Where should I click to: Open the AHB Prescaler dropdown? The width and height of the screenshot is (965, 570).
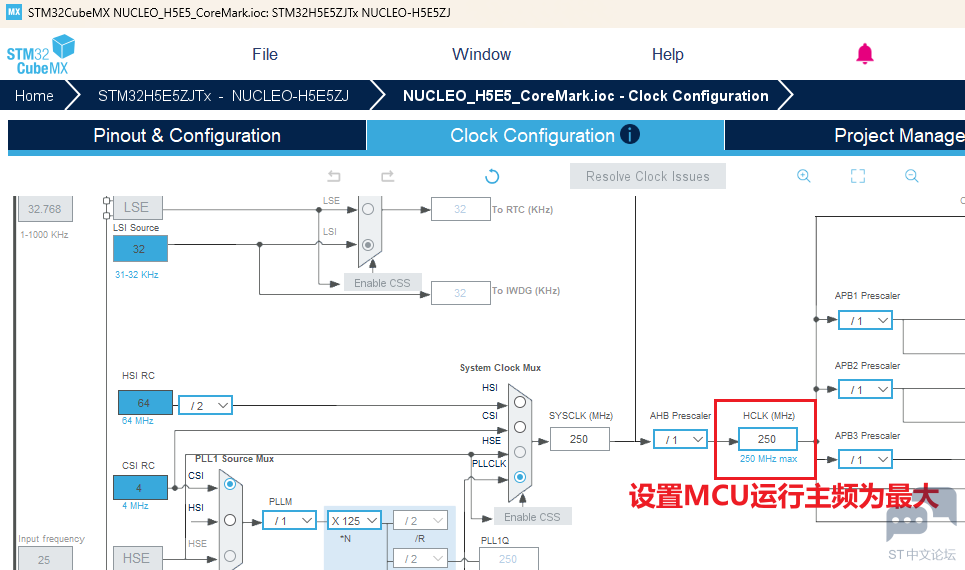pos(680,440)
